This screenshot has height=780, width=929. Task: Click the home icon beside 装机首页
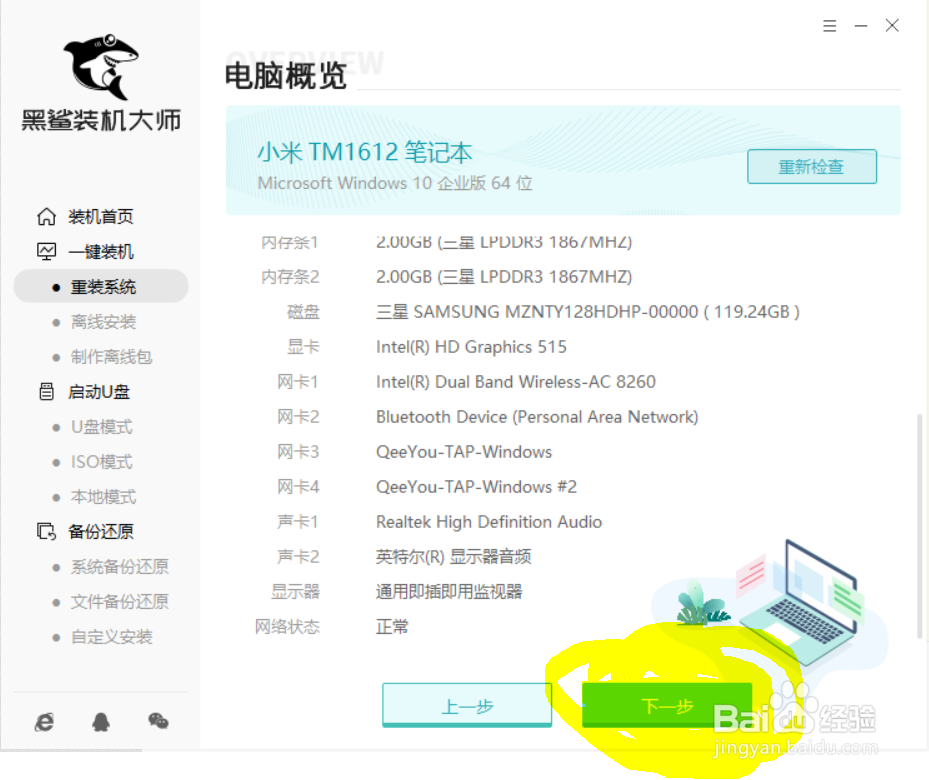[46, 217]
